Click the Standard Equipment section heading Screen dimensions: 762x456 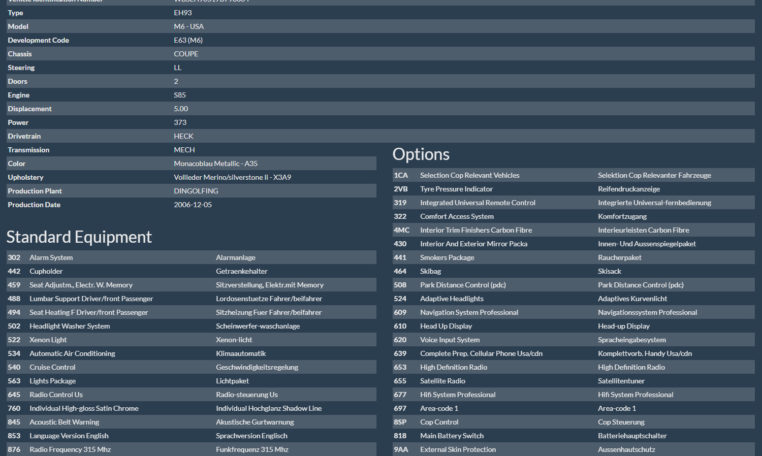[79, 237]
